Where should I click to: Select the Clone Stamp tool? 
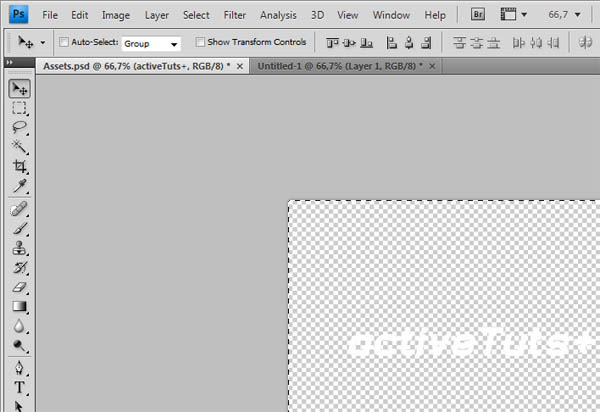[x=19, y=248]
